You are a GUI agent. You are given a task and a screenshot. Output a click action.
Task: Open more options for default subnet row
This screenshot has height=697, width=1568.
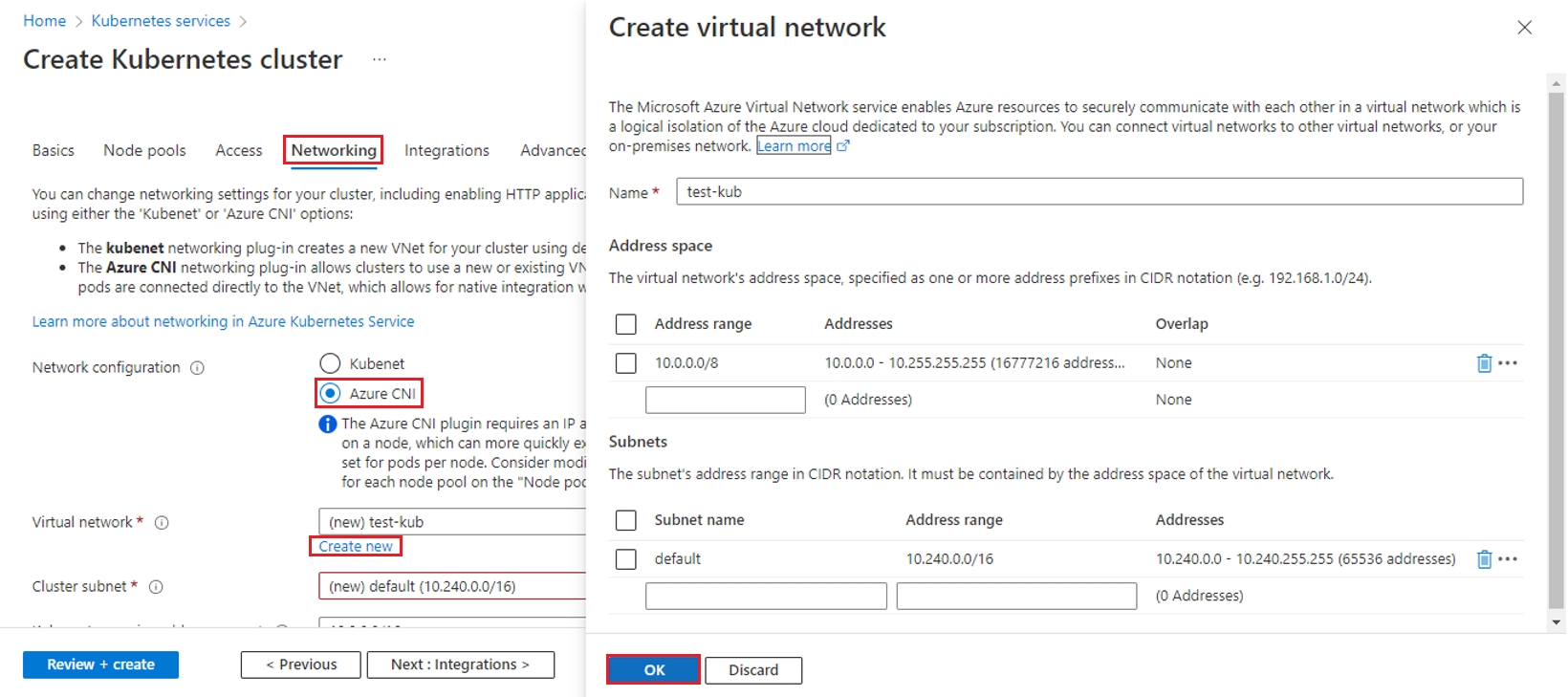[x=1508, y=559]
